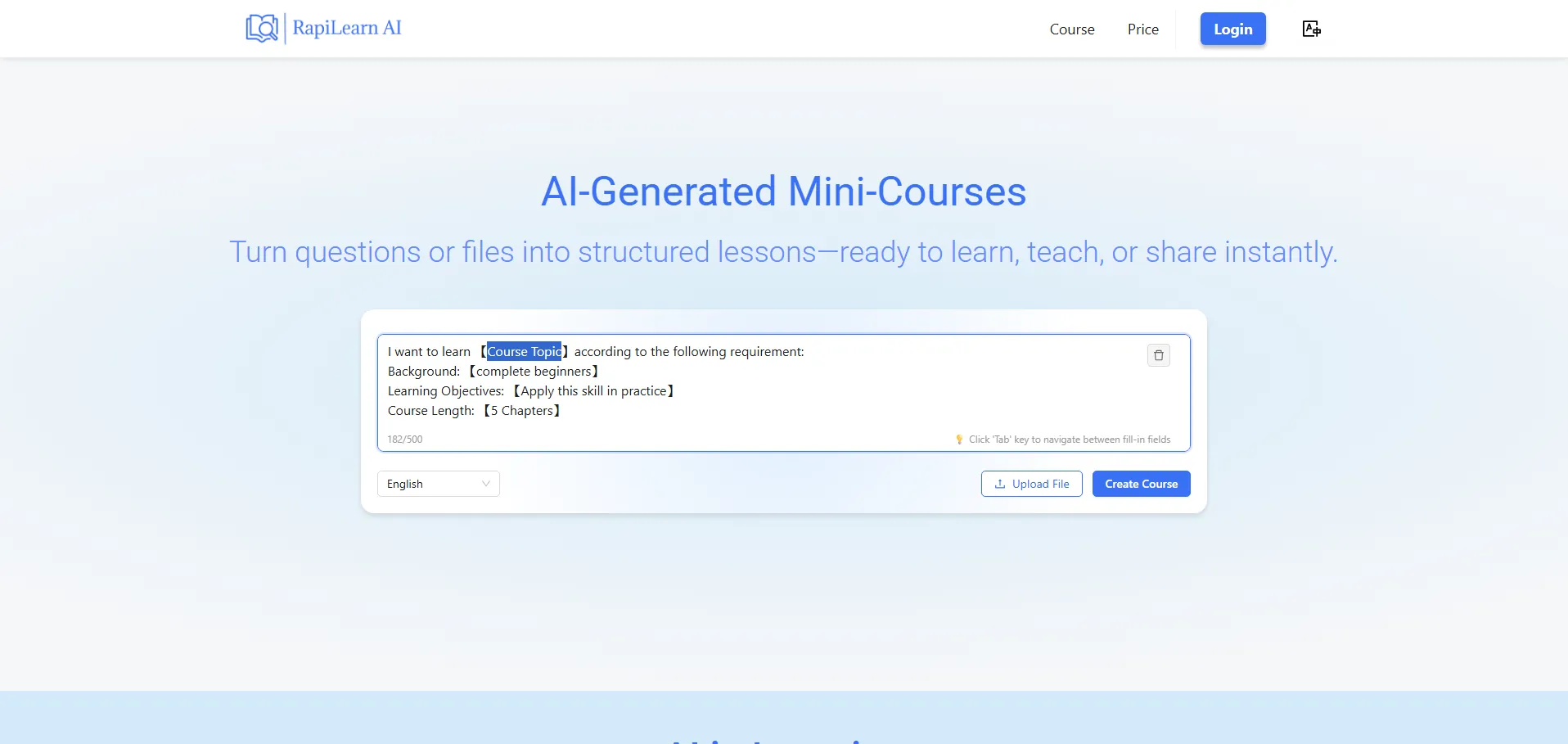Viewport: 1568px width, 744px height.
Task: Open the language translation icon
Action: pyautogui.click(x=1311, y=29)
